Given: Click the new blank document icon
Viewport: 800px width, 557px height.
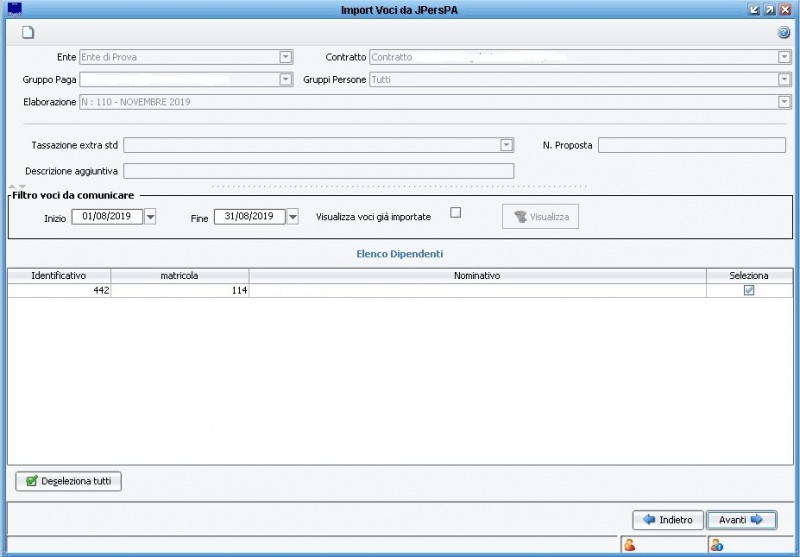Looking at the screenshot, I should tap(14, 32).
